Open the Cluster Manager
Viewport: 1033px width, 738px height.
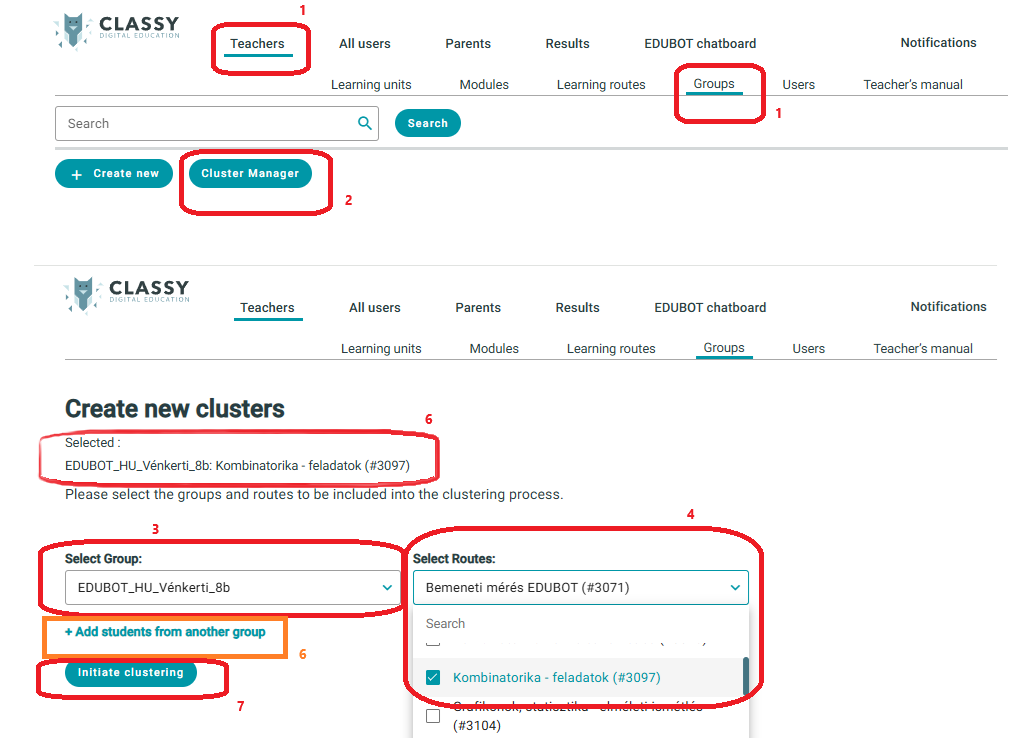(x=250, y=173)
